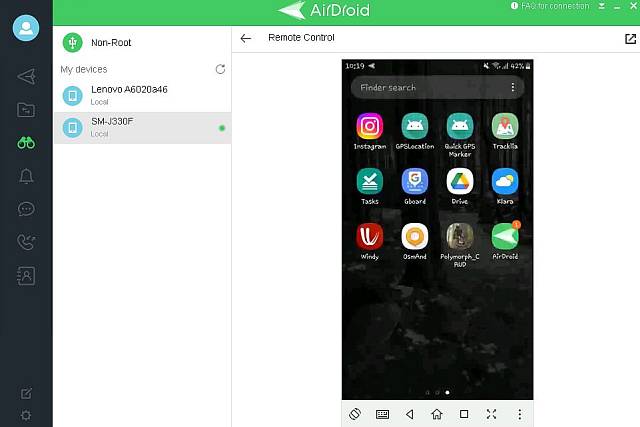Click the Non-Root USB icon
The width and height of the screenshot is (640, 427).
[x=73, y=42]
